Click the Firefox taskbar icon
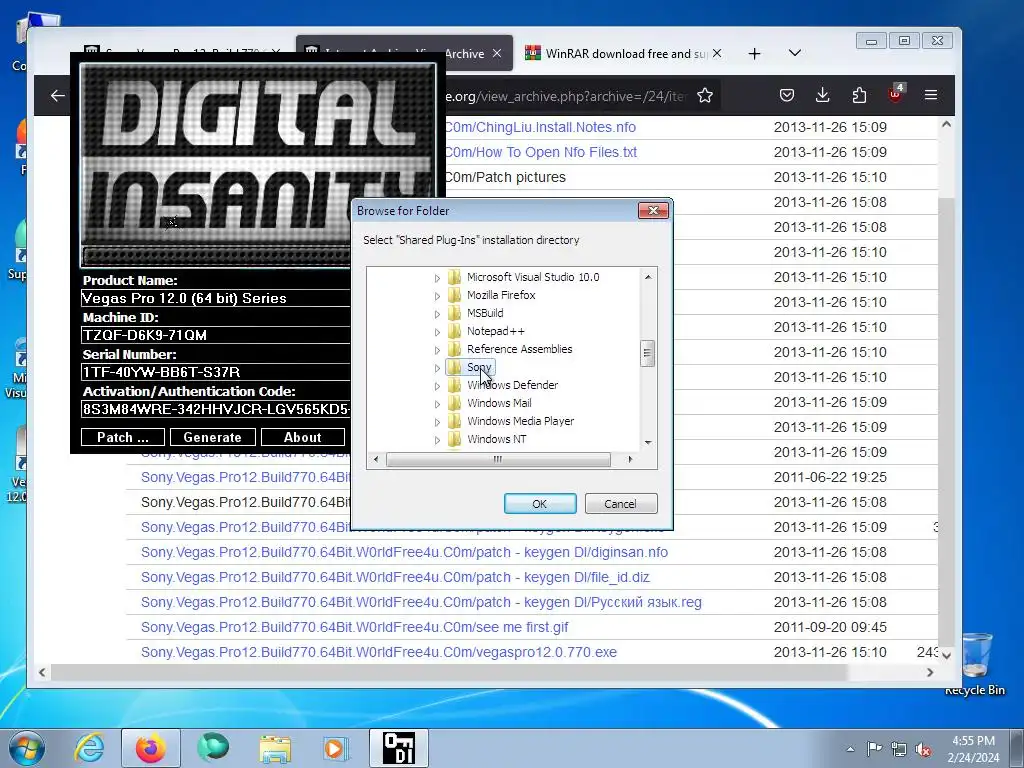The width and height of the screenshot is (1024, 768). 151,748
